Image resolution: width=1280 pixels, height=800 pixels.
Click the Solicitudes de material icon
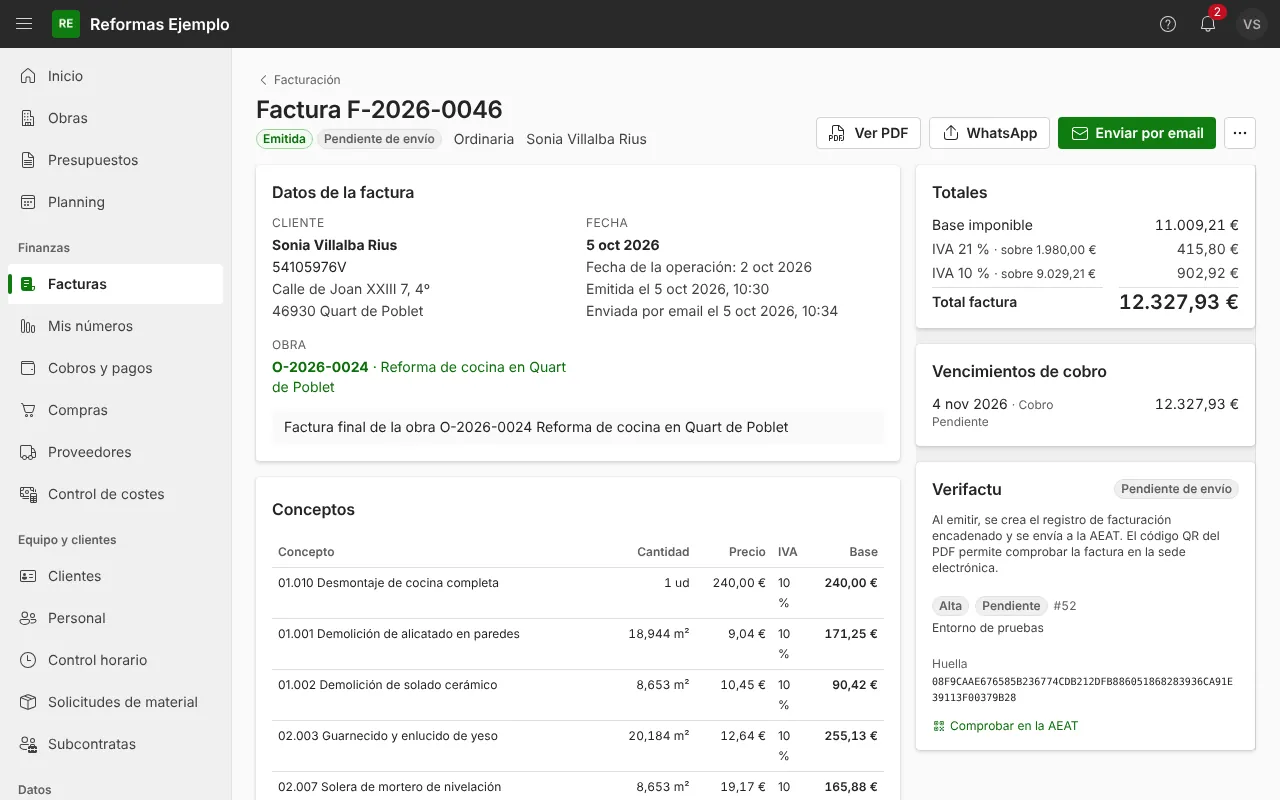pos(28,702)
